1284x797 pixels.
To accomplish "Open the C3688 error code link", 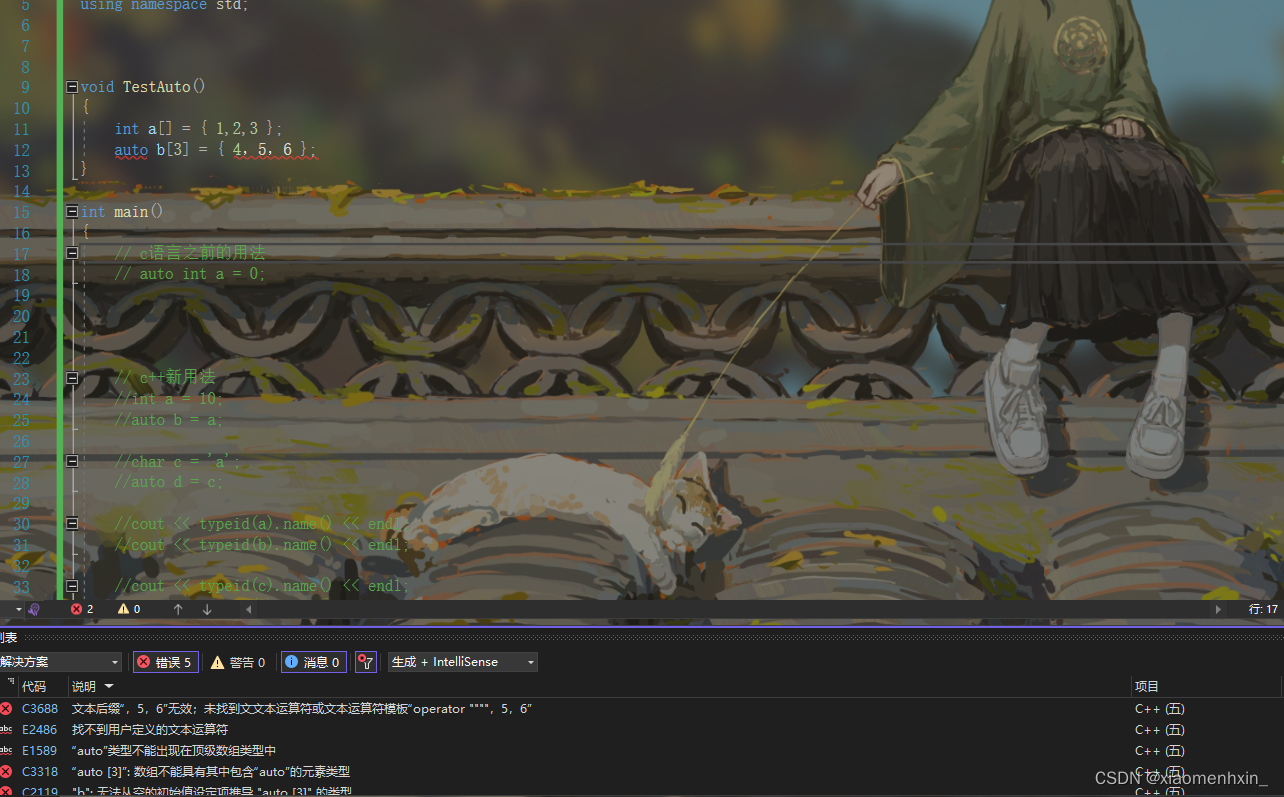I will click(x=40, y=709).
